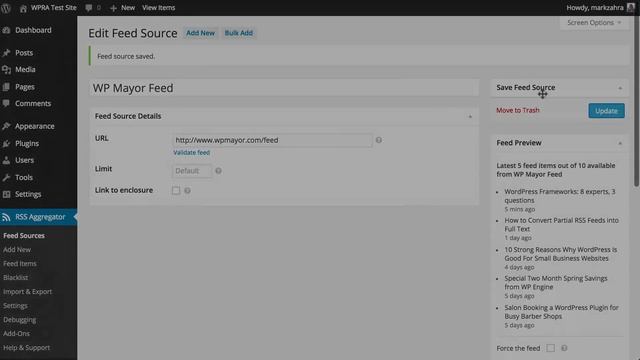Open Feed Items submenu item
The height and width of the screenshot is (360, 640).
pyautogui.click(x=20, y=264)
